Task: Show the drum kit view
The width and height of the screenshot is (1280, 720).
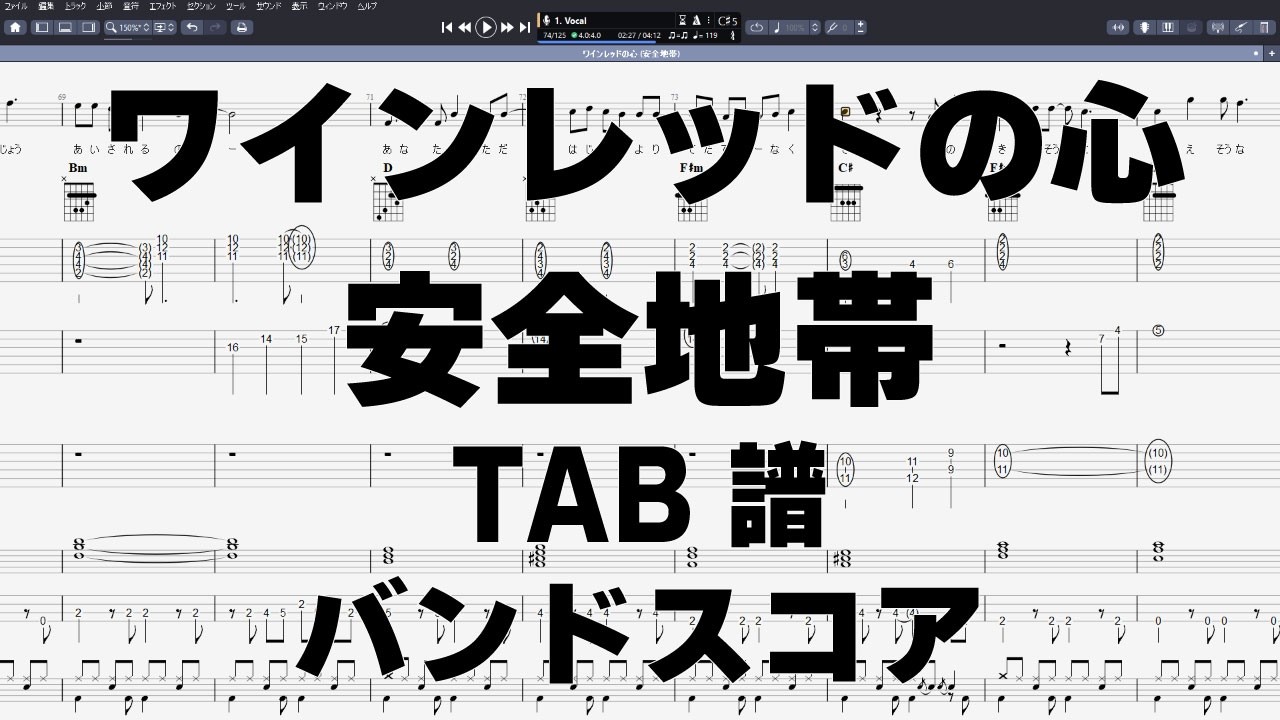Action: (1191, 27)
